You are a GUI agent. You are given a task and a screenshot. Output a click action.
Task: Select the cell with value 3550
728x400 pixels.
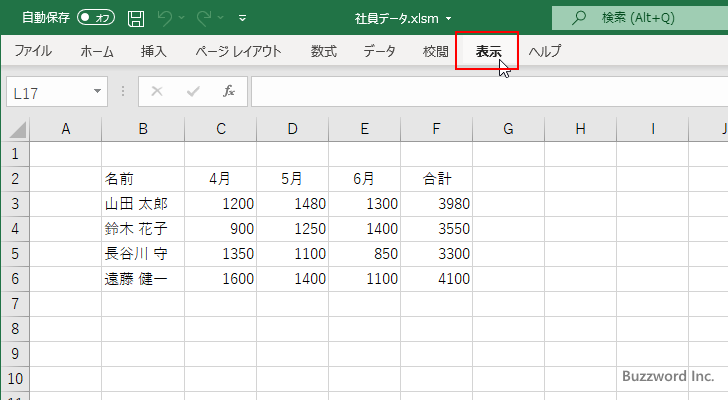436,229
